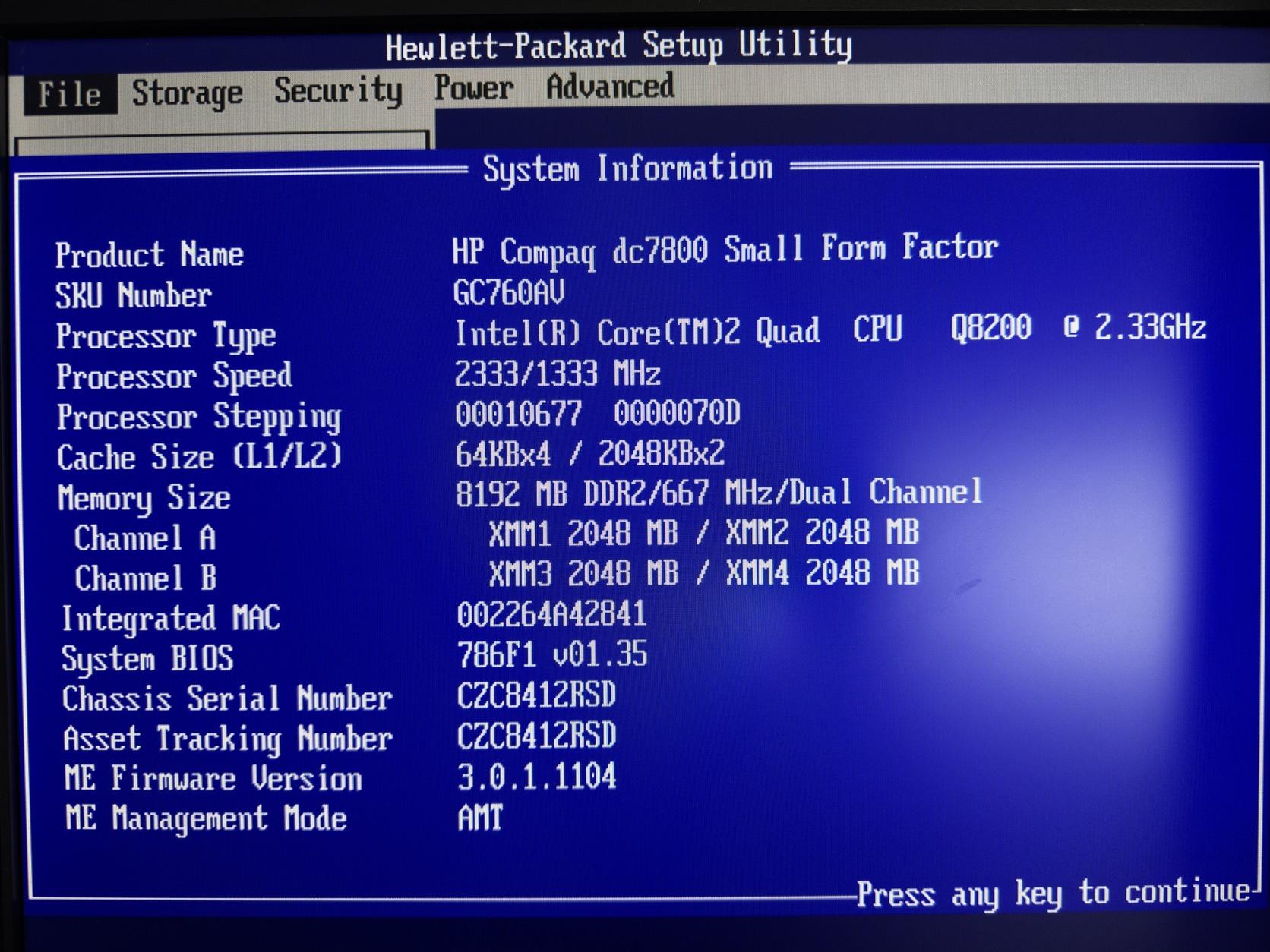Screen dimensions: 1270x952
Task: Select the Processor Stepping label
Action: click(x=199, y=417)
